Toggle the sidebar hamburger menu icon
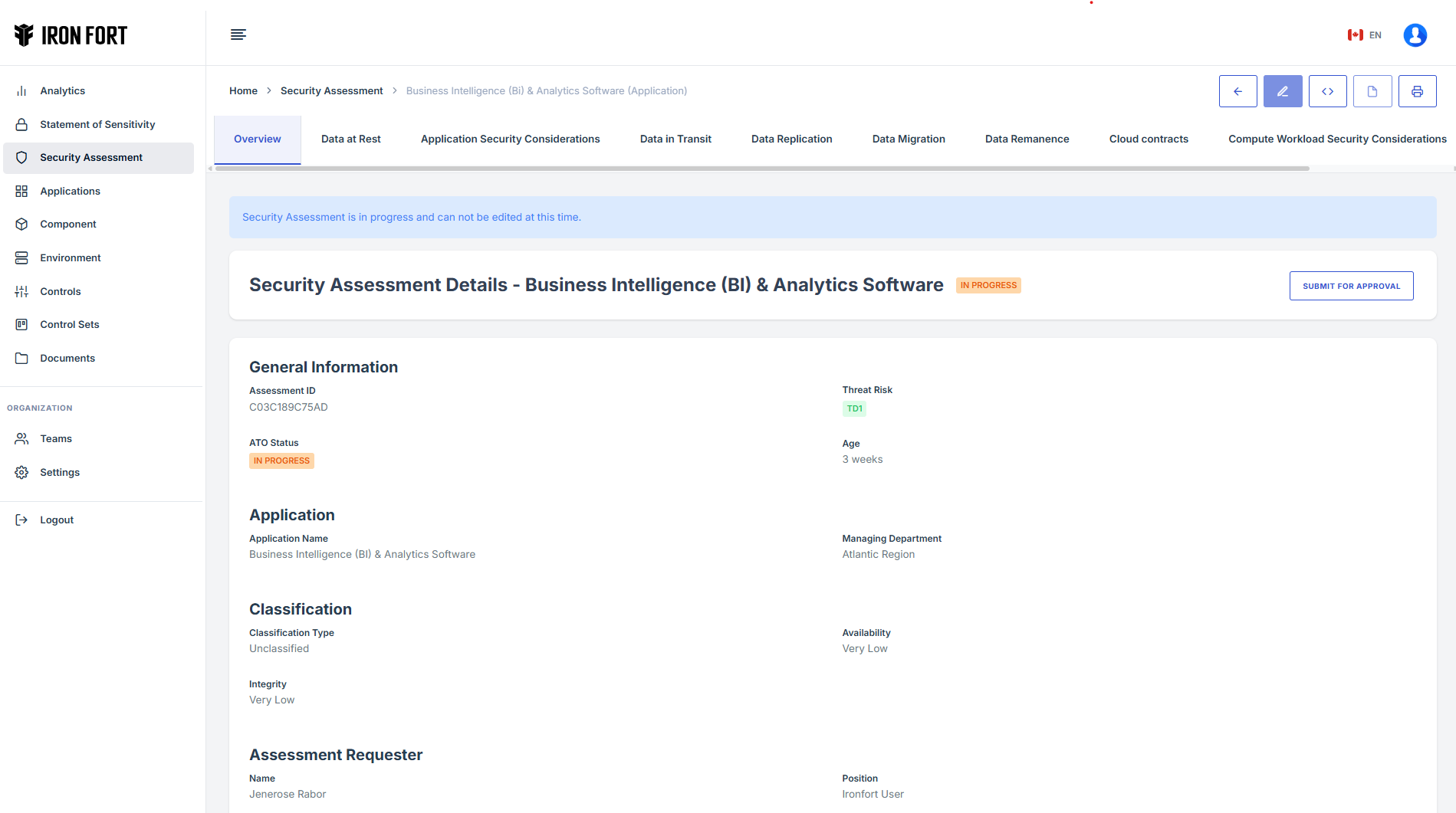The width and height of the screenshot is (1456, 813). pyautogui.click(x=238, y=34)
